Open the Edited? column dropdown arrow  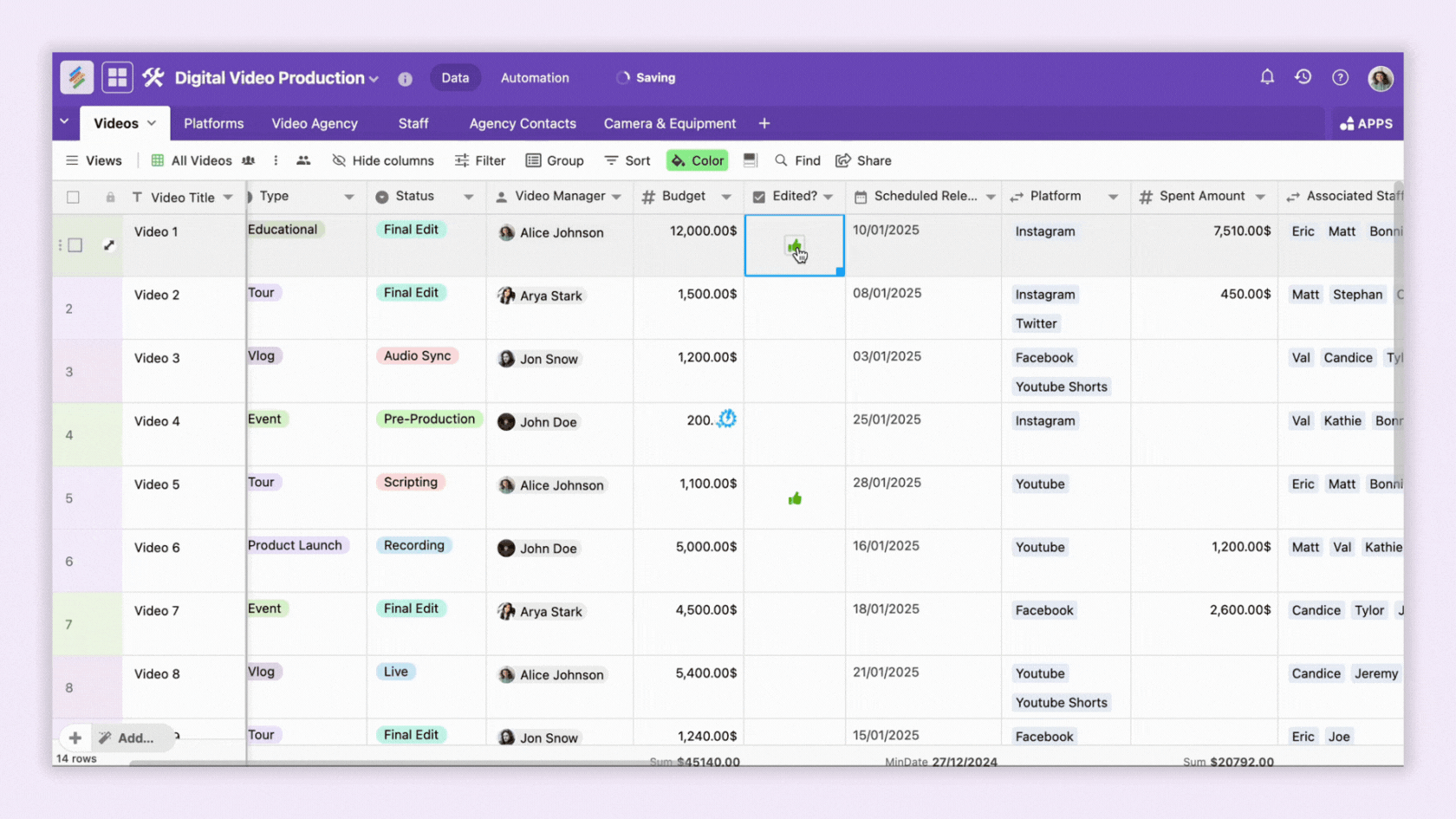coord(829,197)
